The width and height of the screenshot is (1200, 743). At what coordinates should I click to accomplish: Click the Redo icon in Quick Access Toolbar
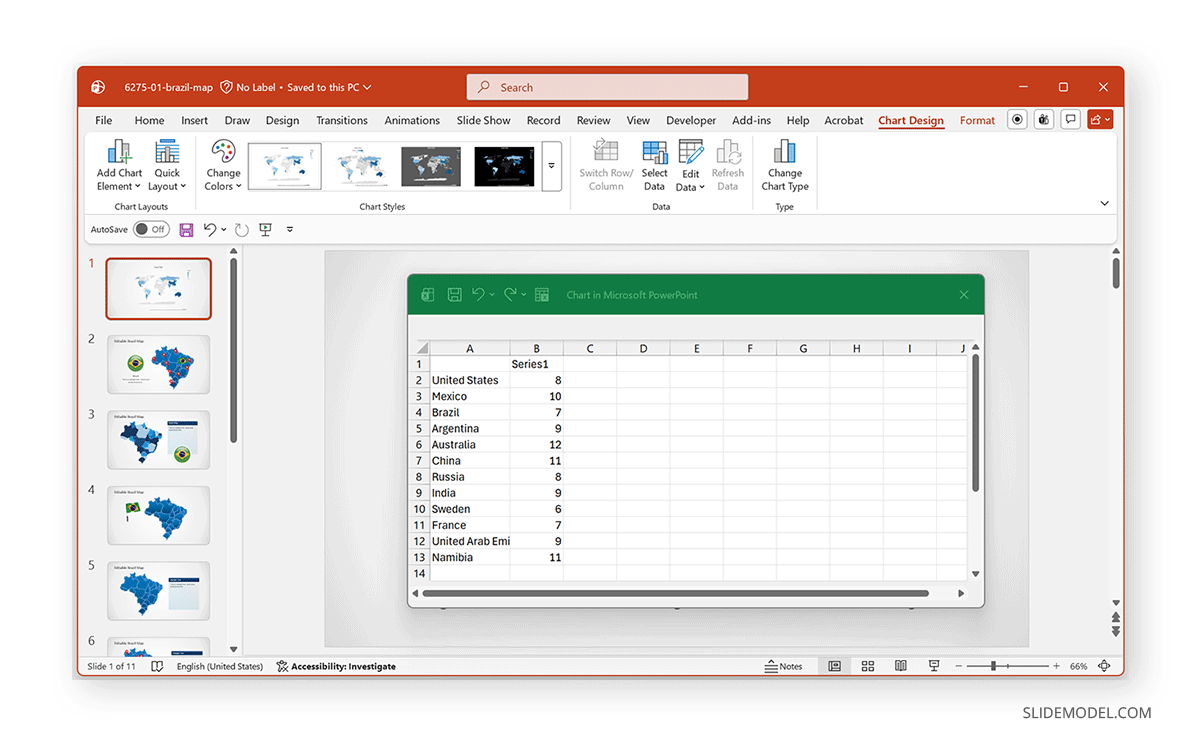coord(242,230)
